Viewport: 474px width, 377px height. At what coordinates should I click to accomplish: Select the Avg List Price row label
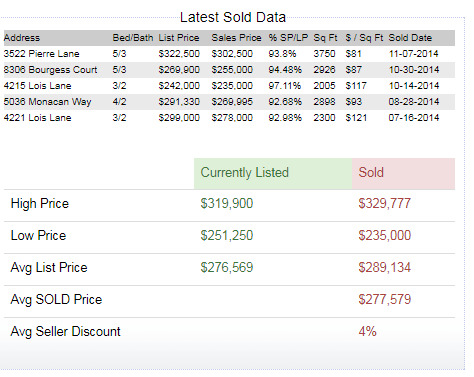pyautogui.click(x=49, y=268)
